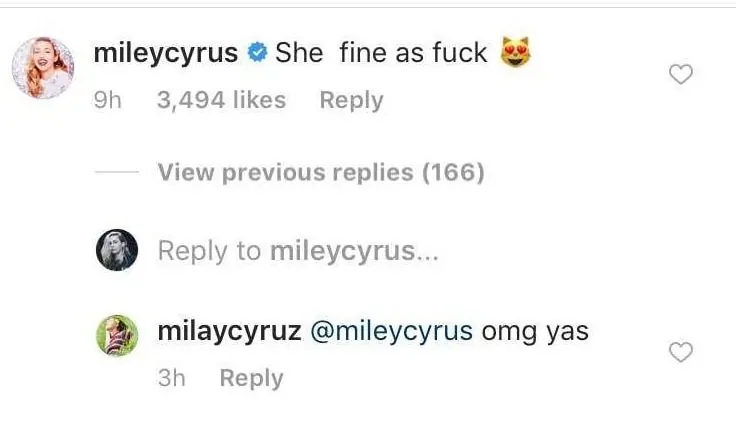Viewport: 736px width, 430px height.
Task: View the 3,494 likes list
Action: [221, 100]
